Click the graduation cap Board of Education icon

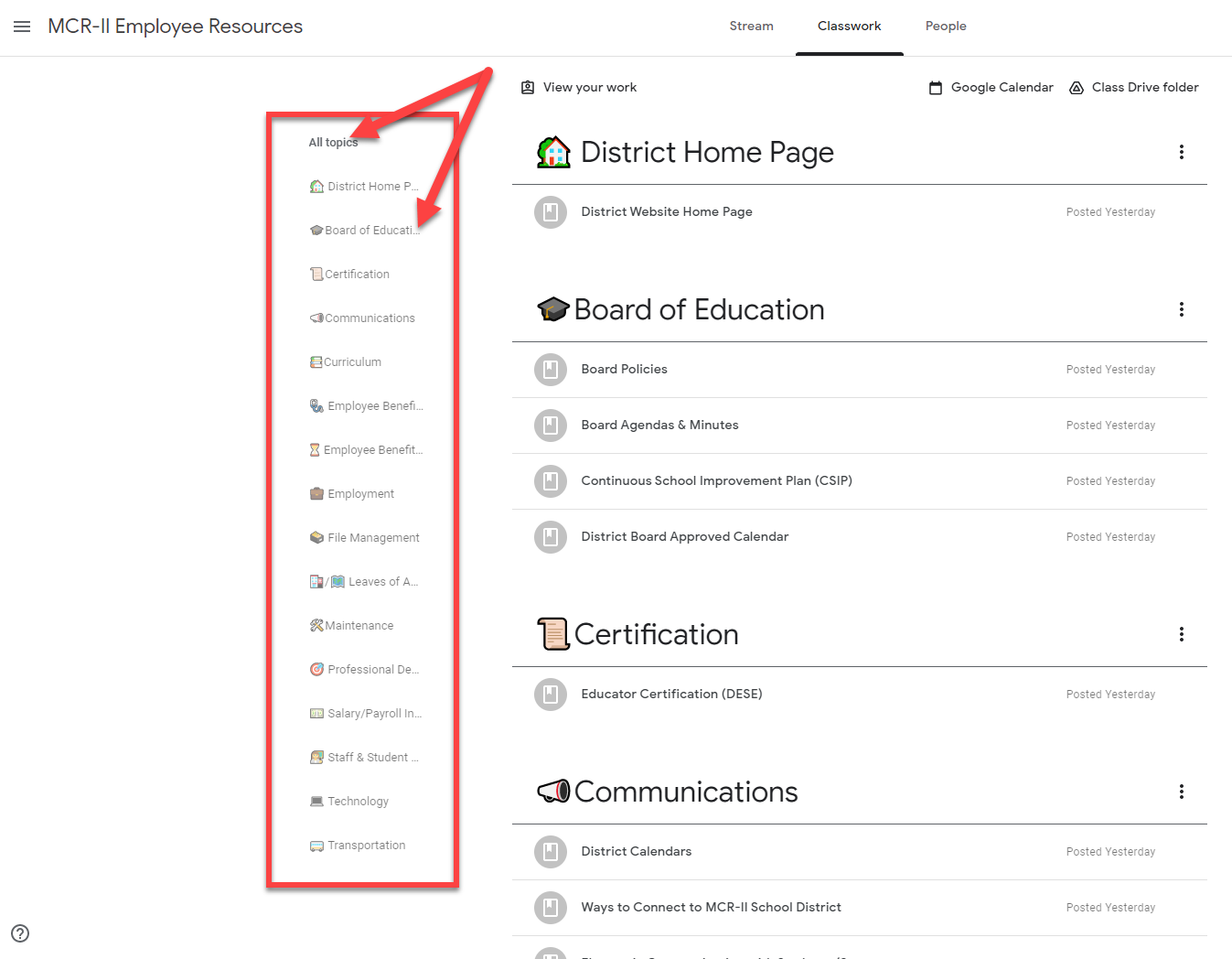pos(552,308)
